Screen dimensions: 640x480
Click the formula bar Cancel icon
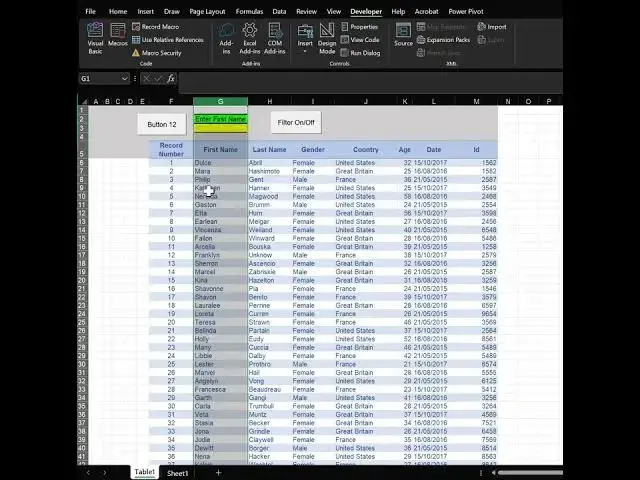point(147,78)
